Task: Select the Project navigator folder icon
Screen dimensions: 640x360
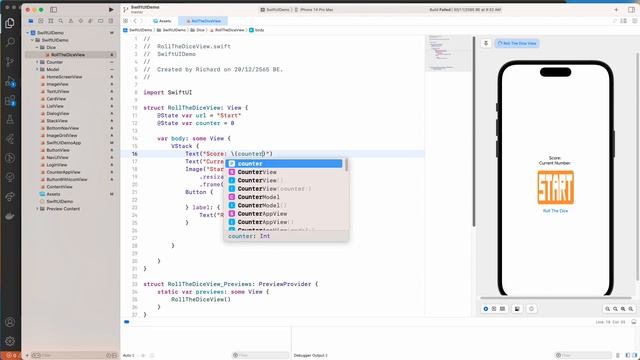Action: [31, 21]
